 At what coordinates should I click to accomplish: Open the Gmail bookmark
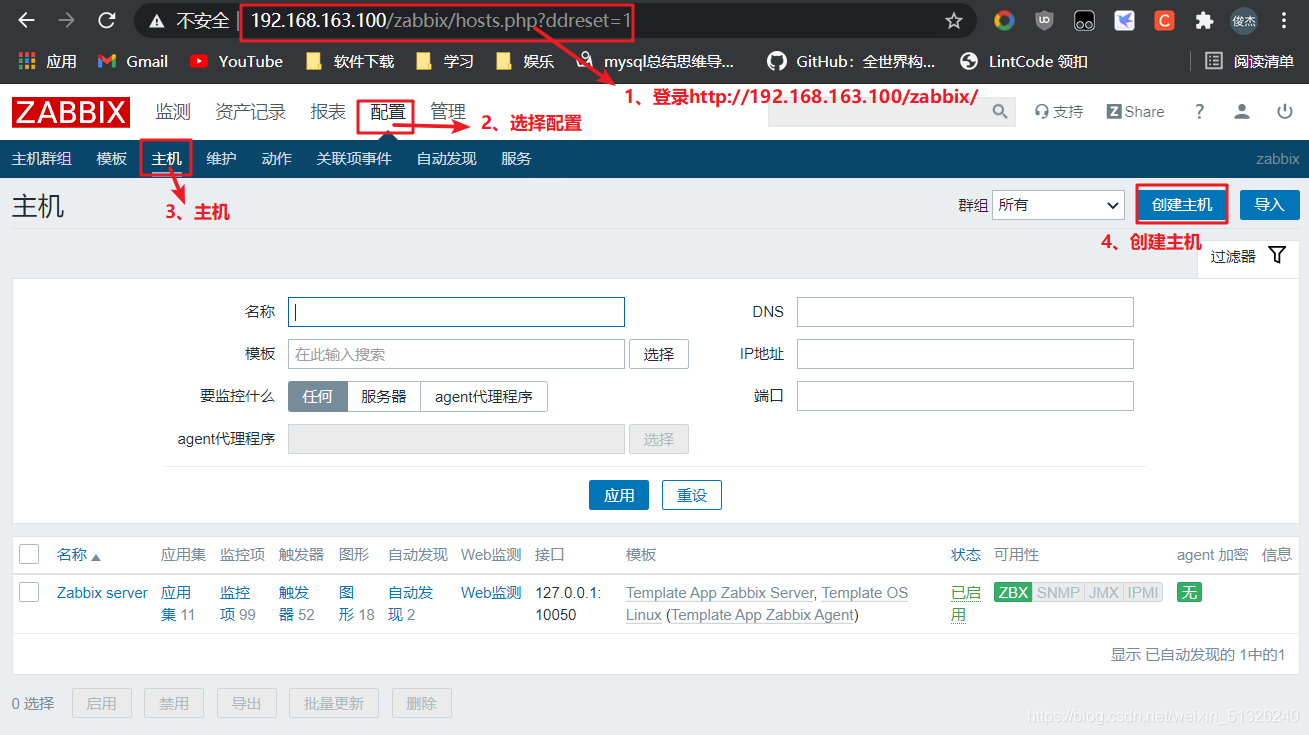132,61
